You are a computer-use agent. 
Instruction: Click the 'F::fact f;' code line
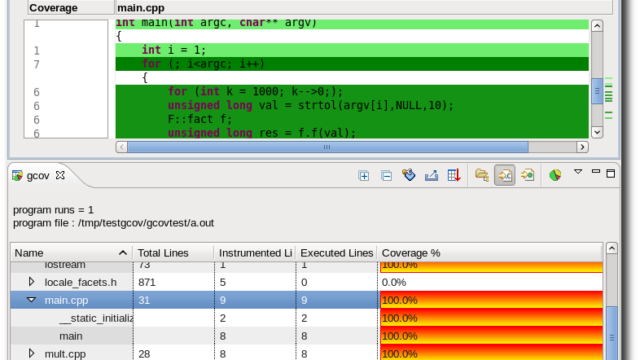click(352, 119)
